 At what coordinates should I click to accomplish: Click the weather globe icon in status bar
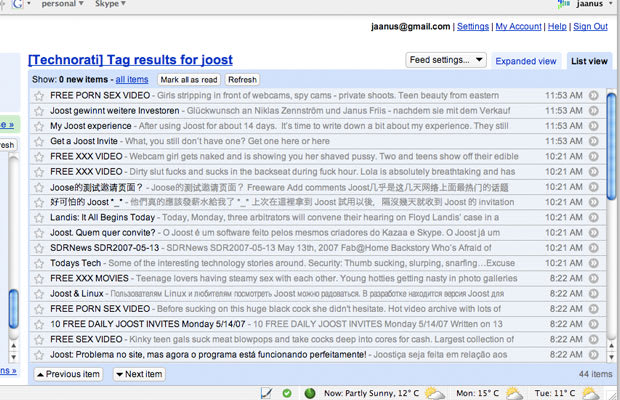click(310, 393)
